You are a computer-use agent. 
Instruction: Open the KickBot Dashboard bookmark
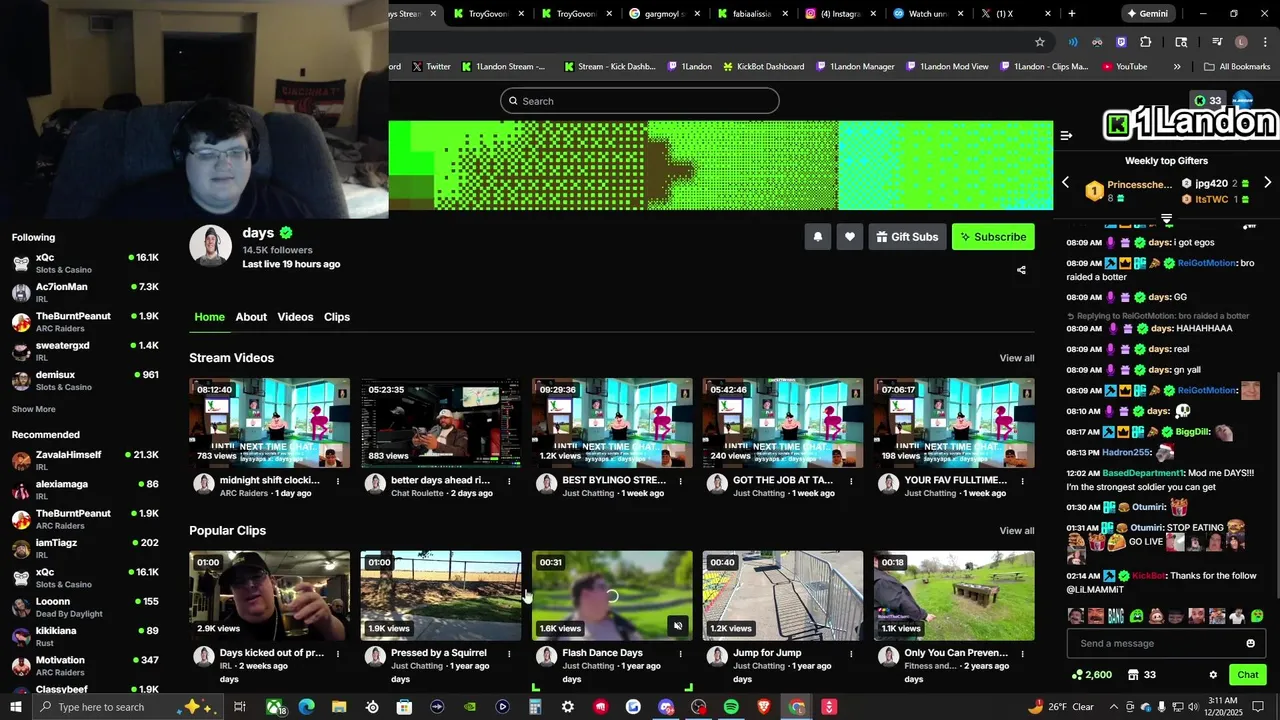pos(762,67)
